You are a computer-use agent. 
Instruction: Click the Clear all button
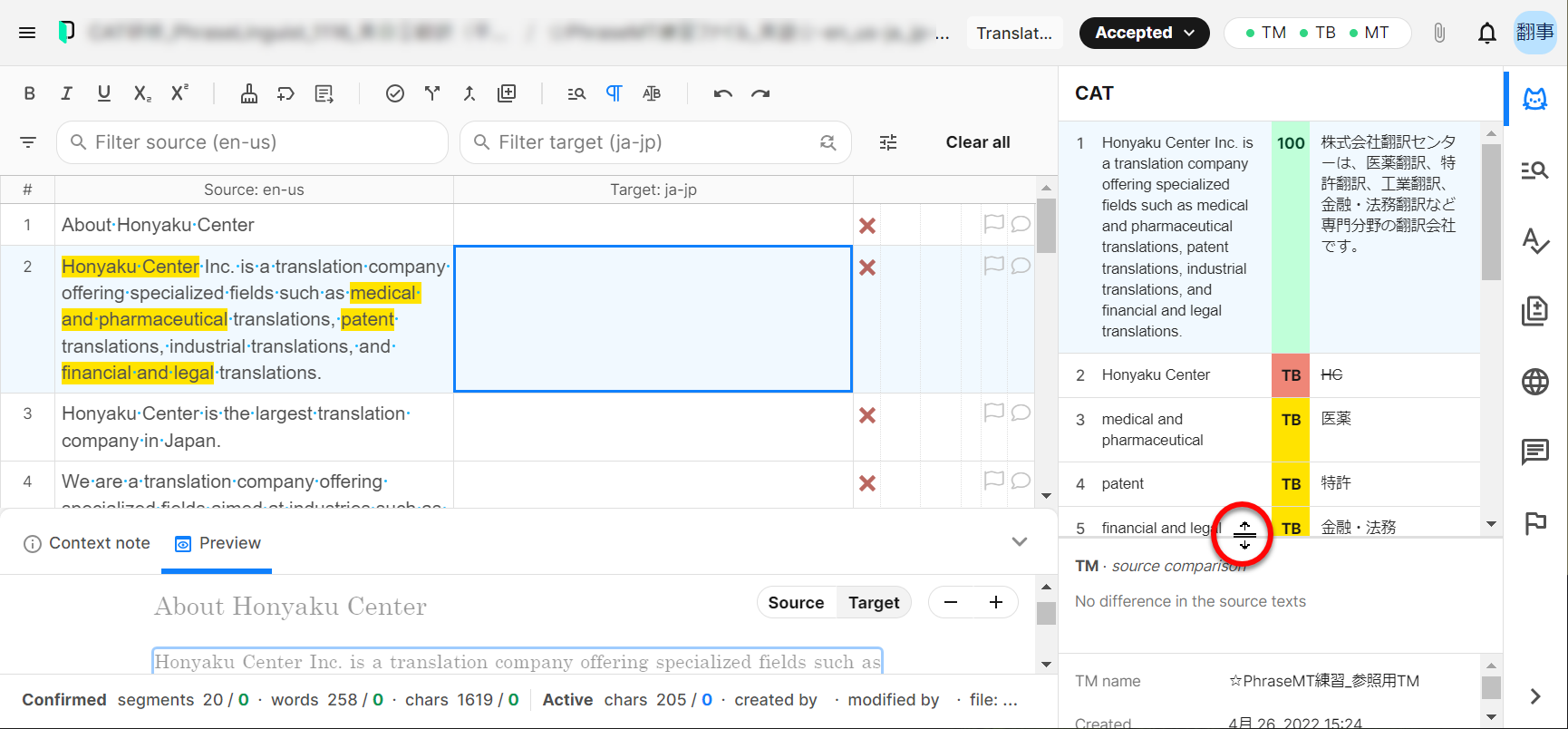pyautogui.click(x=977, y=142)
